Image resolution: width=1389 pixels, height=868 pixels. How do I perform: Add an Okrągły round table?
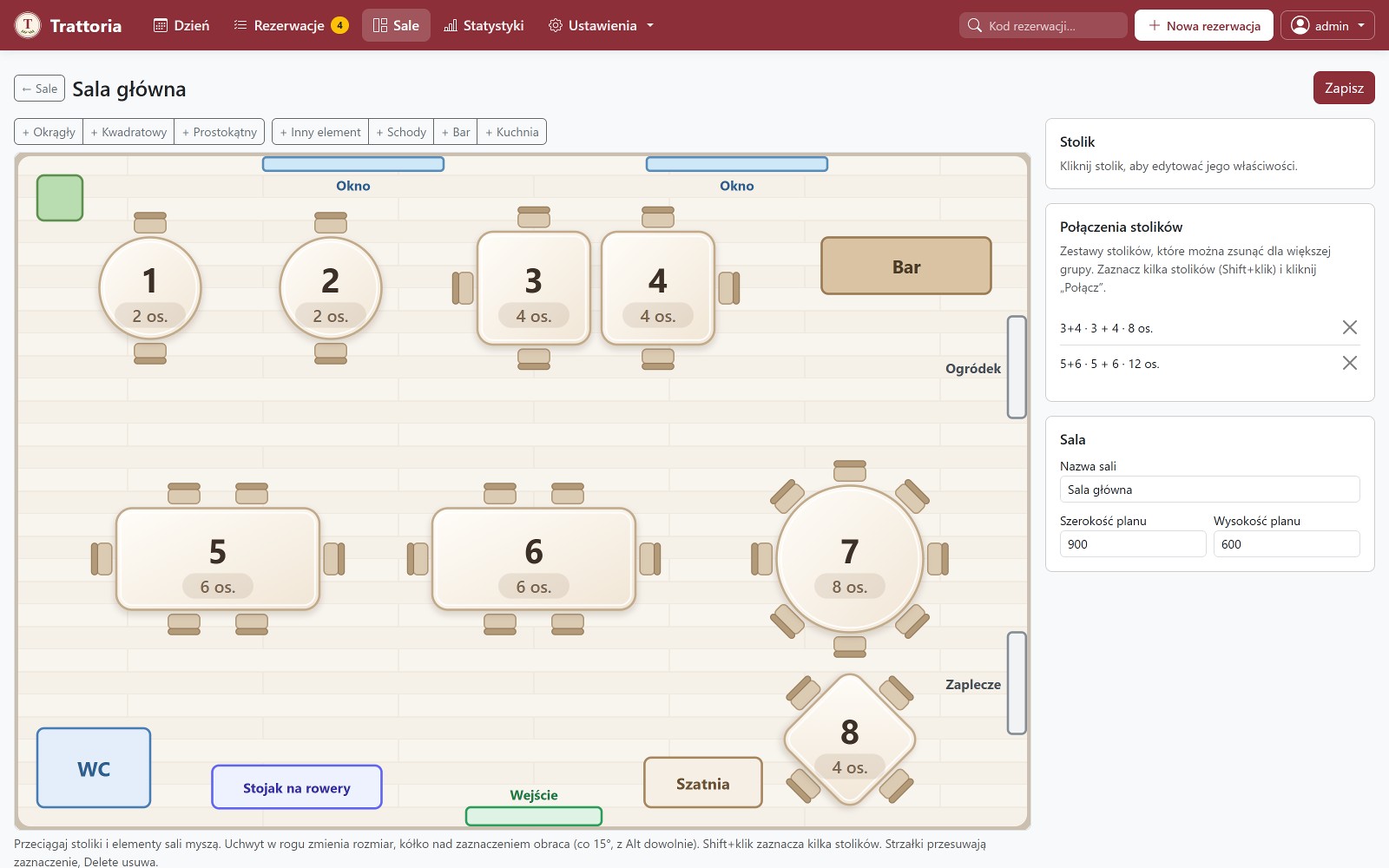49,132
